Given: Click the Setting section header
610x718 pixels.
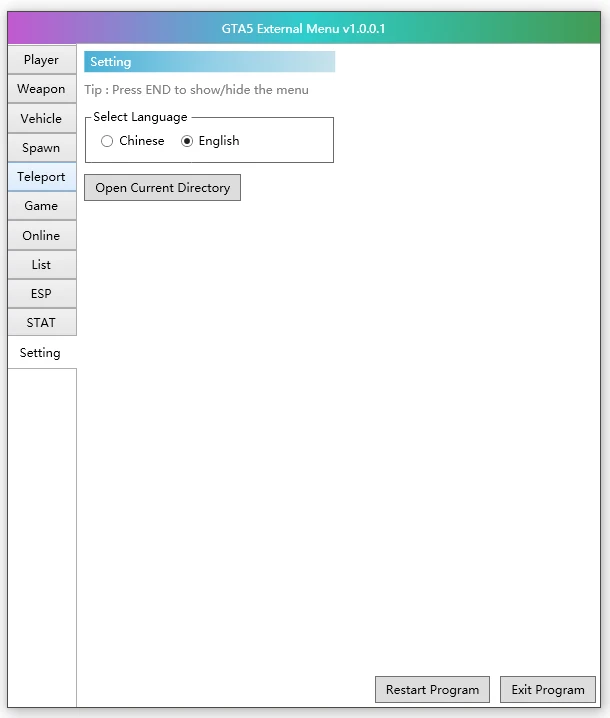Looking at the screenshot, I should pos(209,62).
